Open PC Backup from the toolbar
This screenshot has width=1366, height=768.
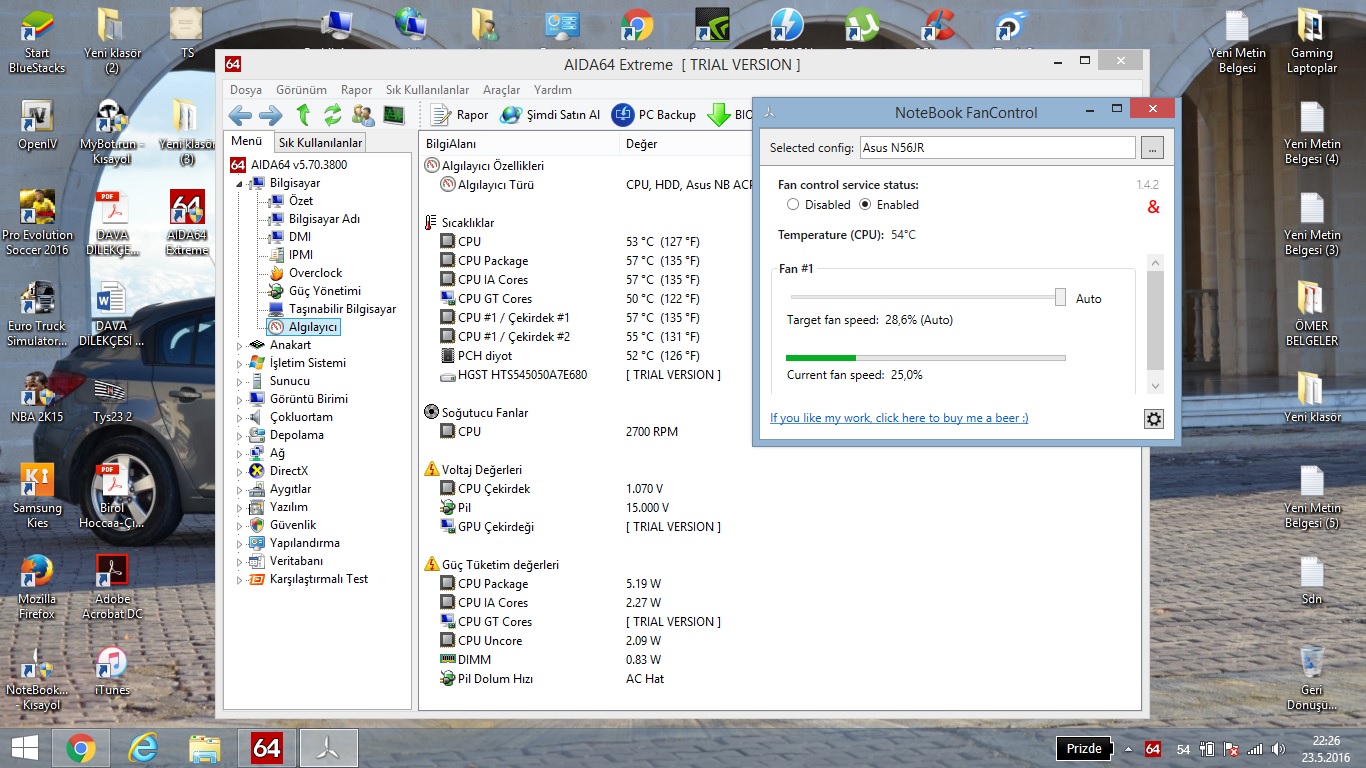click(x=654, y=115)
